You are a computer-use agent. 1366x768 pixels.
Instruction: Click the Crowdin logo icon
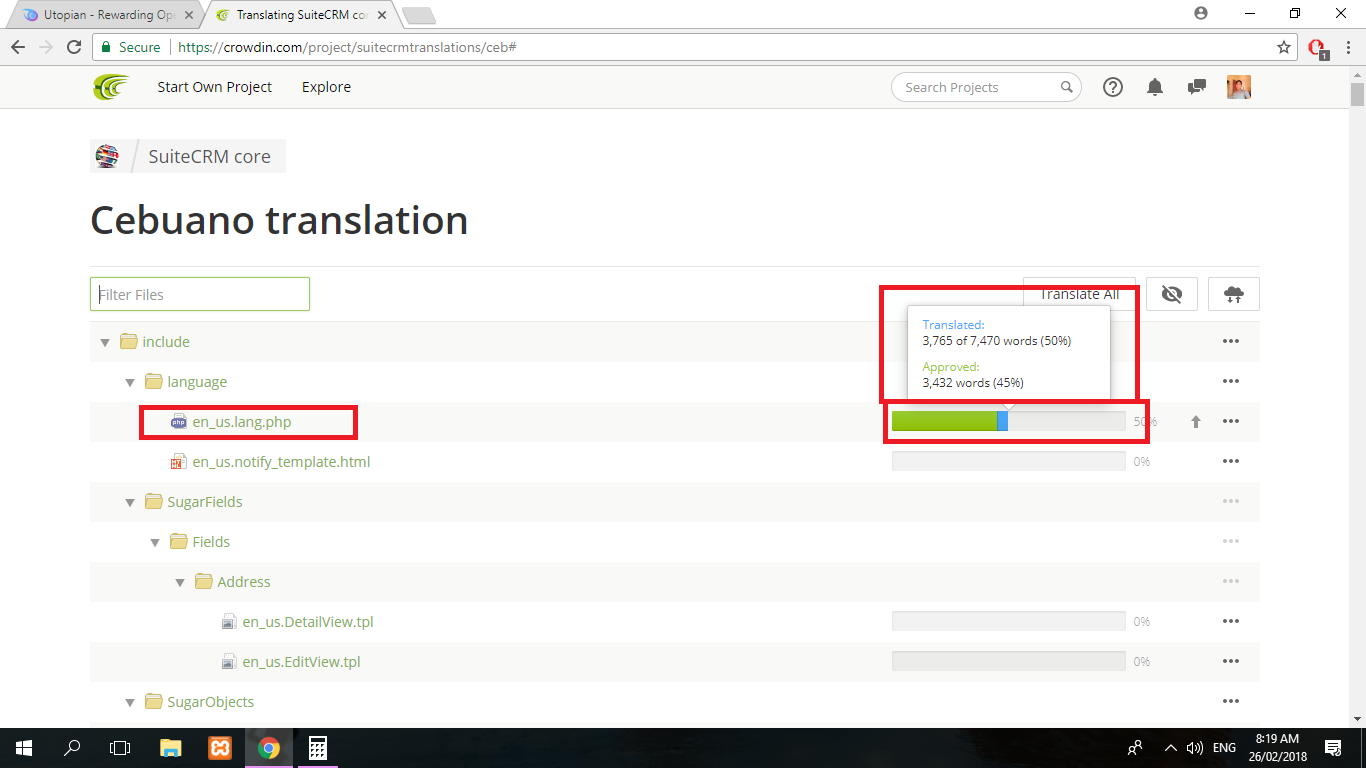click(x=111, y=87)
